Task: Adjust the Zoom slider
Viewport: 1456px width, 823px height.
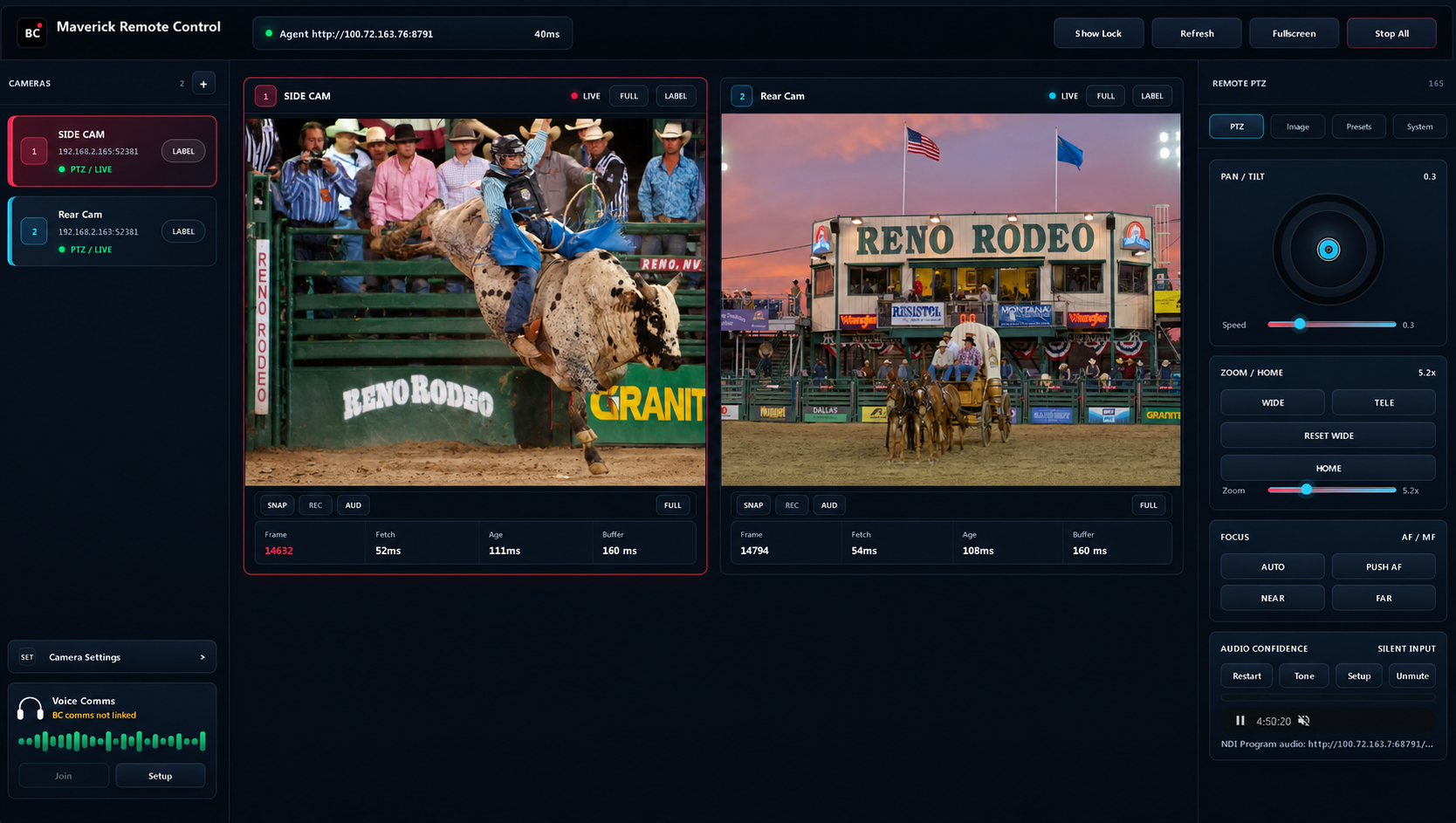Action: pos(1332,490)
